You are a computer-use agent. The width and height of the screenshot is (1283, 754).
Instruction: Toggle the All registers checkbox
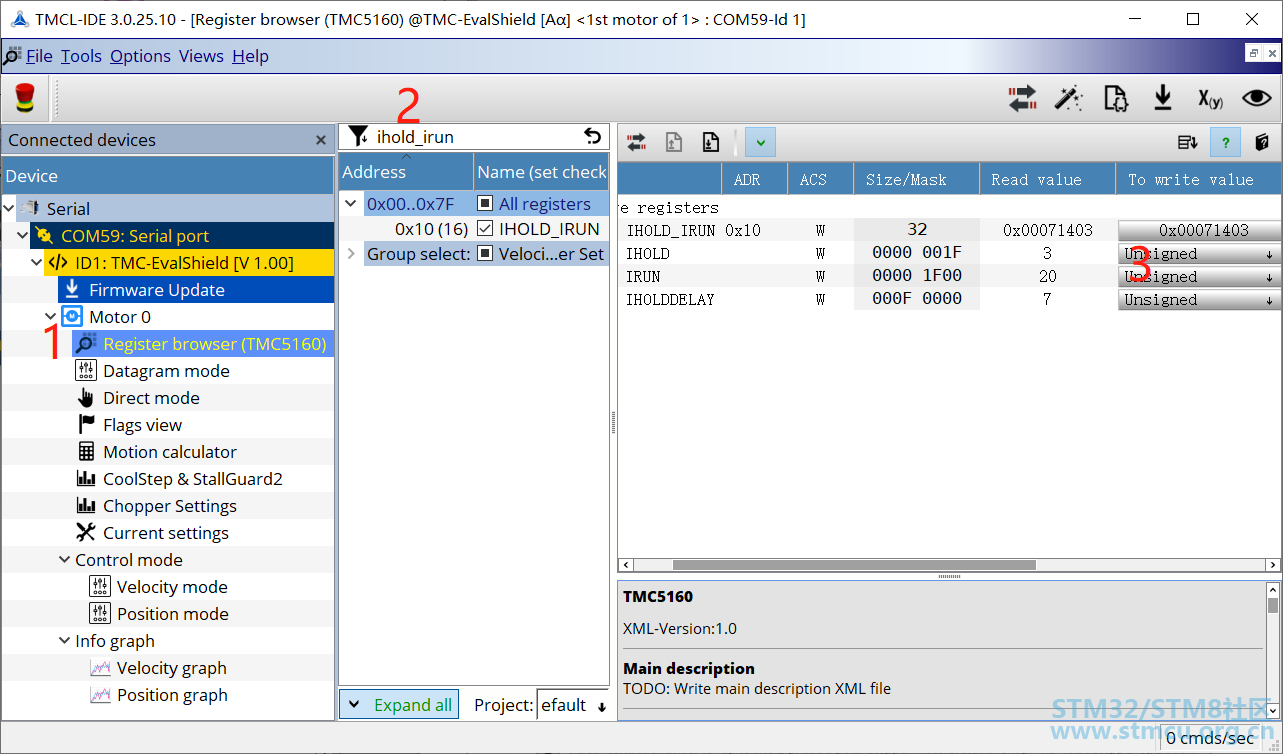(485, 204)
